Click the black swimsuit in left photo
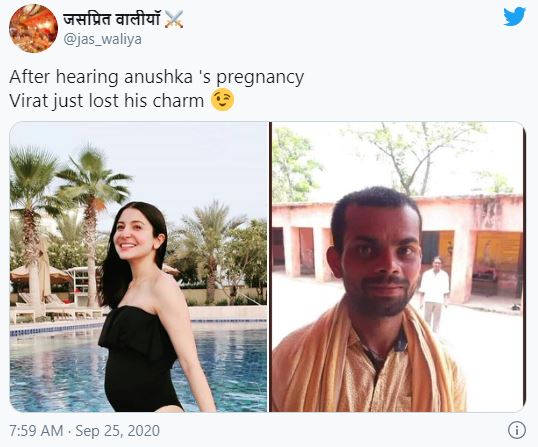This screenshot has height=447, width=538. pos(141,358)
